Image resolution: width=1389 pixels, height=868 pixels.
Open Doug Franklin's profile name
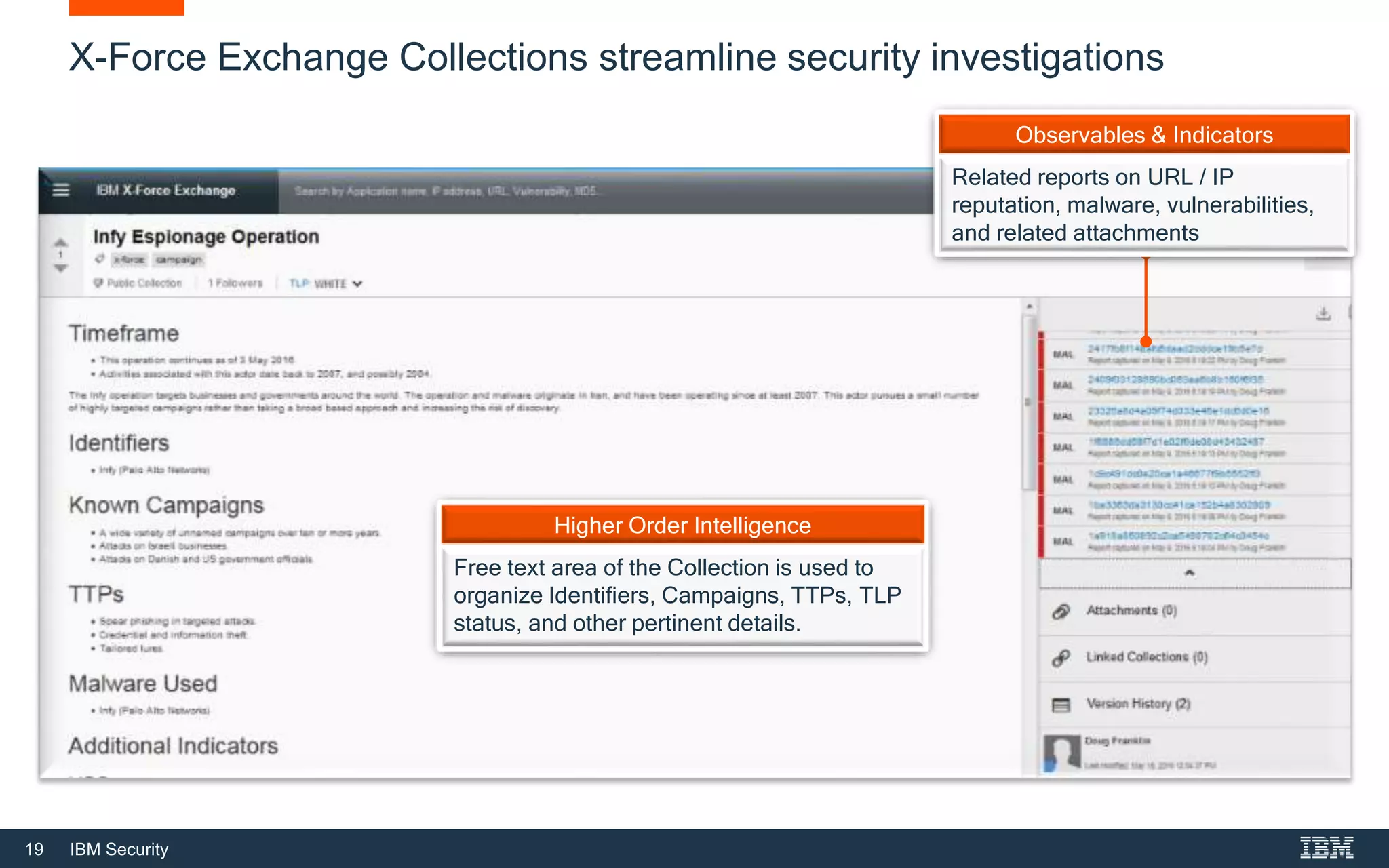coord(1118,741)
